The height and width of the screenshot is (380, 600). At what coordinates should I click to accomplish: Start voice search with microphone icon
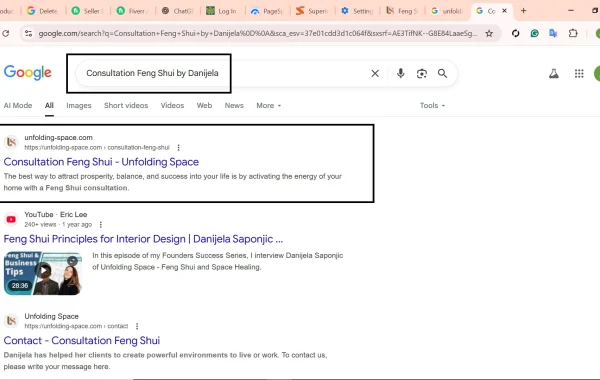coord(400,73)
